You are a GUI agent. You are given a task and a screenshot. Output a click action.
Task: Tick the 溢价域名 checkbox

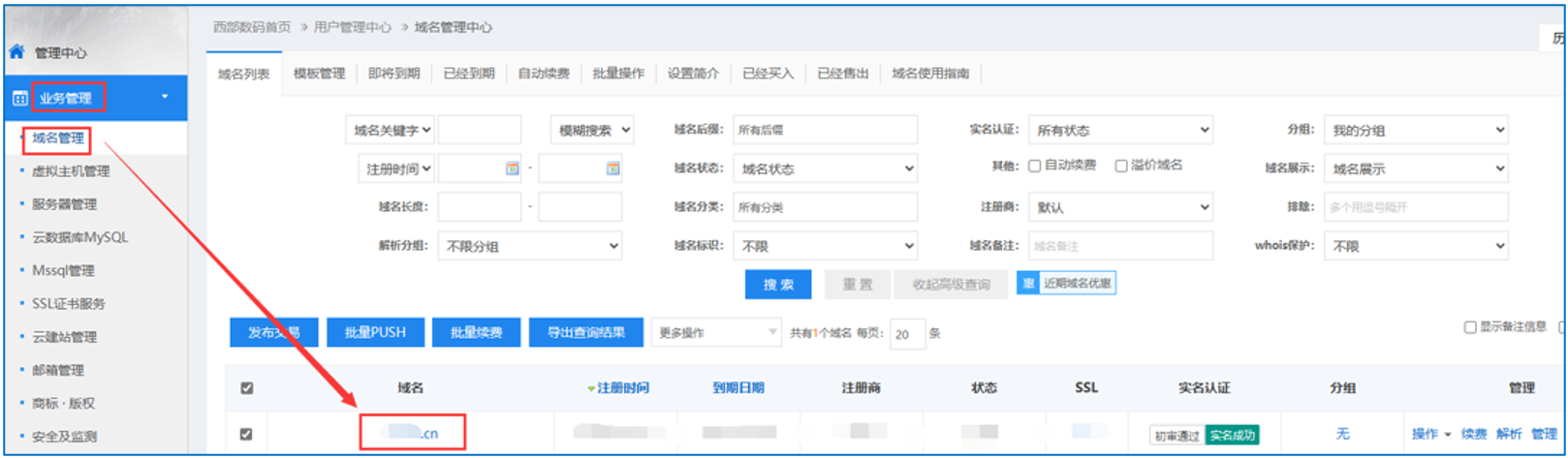tap(1121, 166)
